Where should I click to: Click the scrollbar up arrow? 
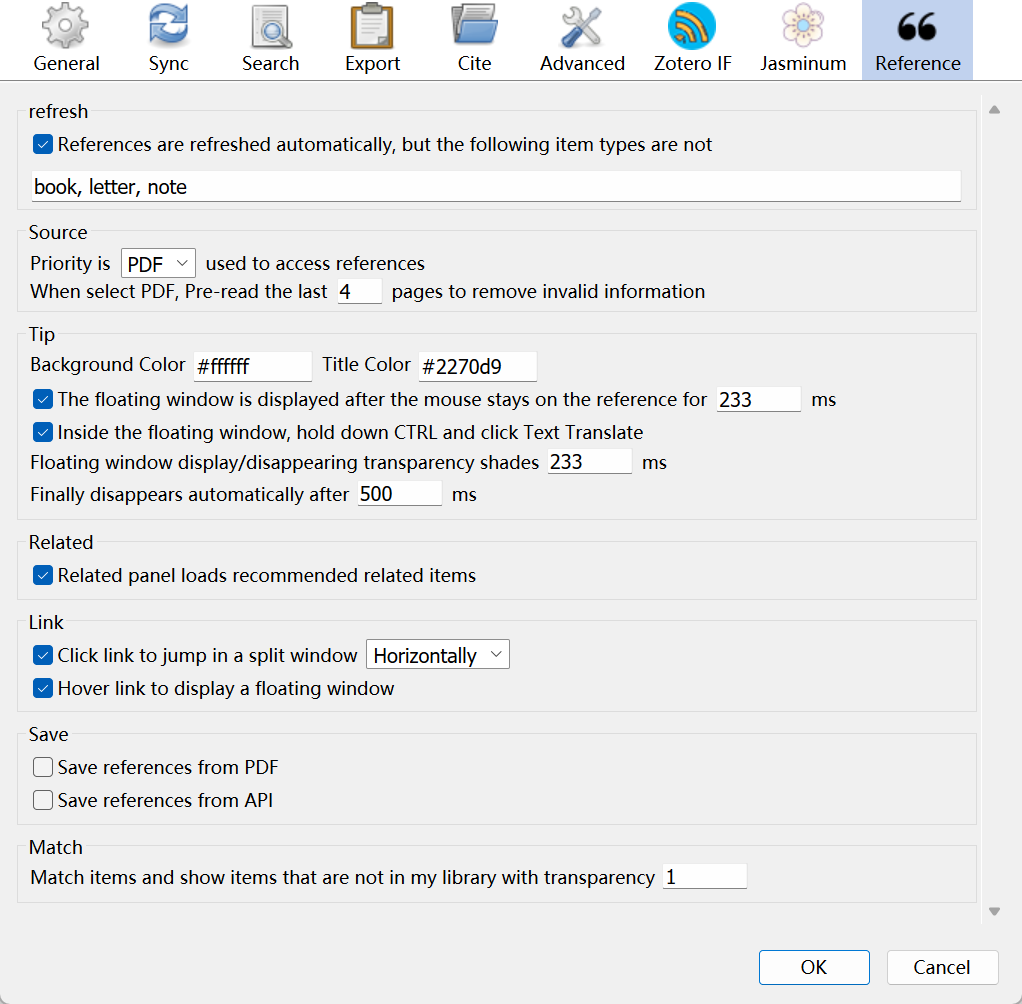pyautogui.click(x=995, y=110)
